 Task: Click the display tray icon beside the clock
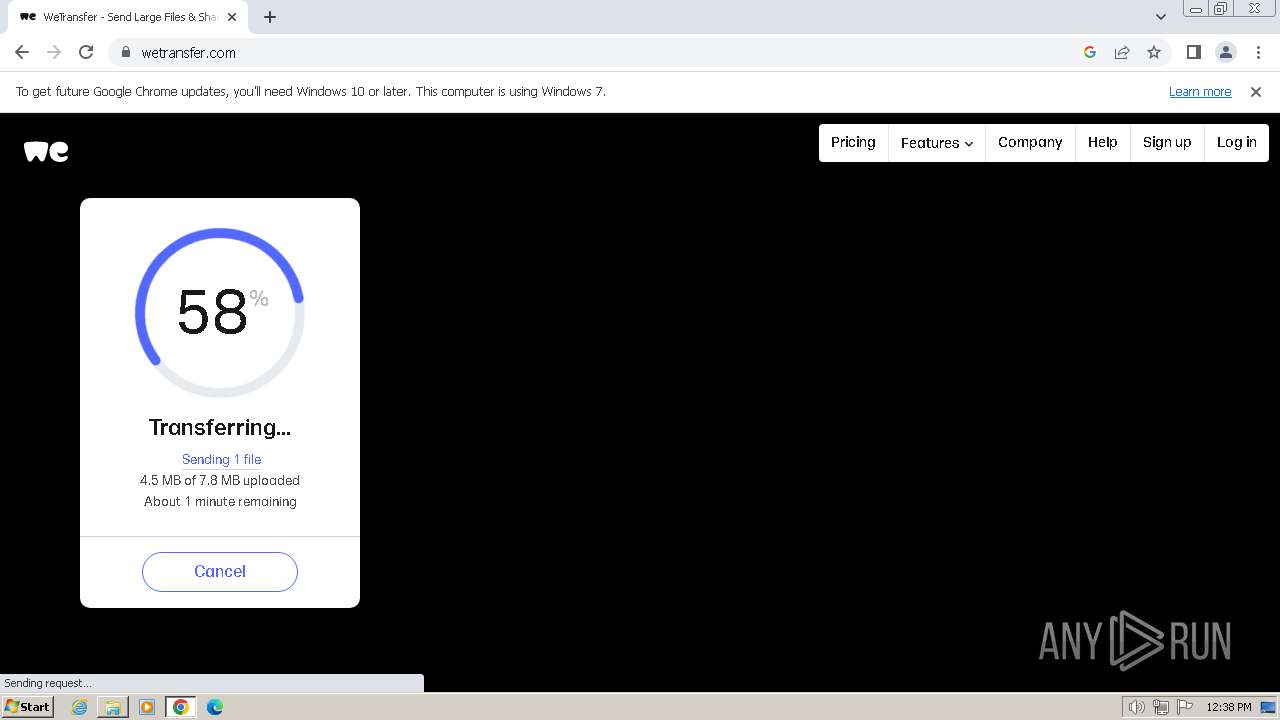pos(1268,707)
